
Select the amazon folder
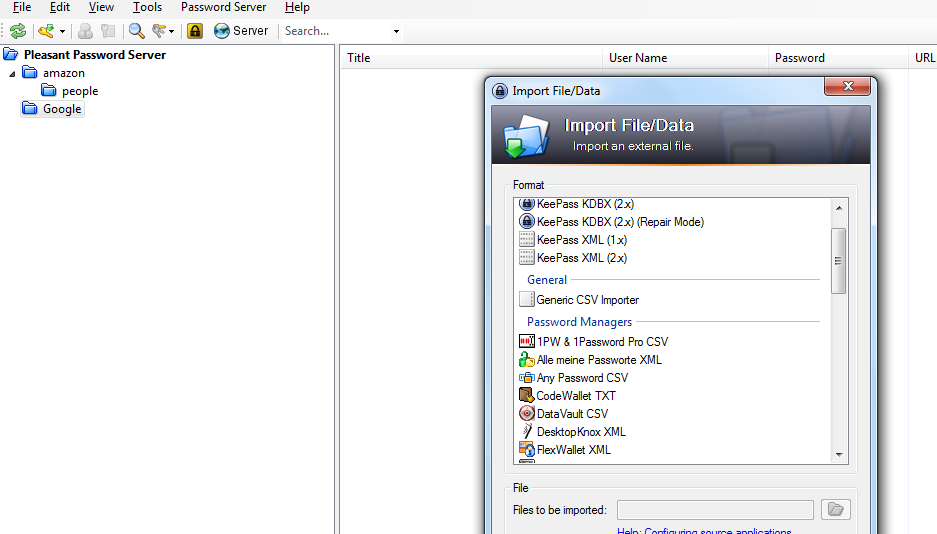(x=63, y=73)
